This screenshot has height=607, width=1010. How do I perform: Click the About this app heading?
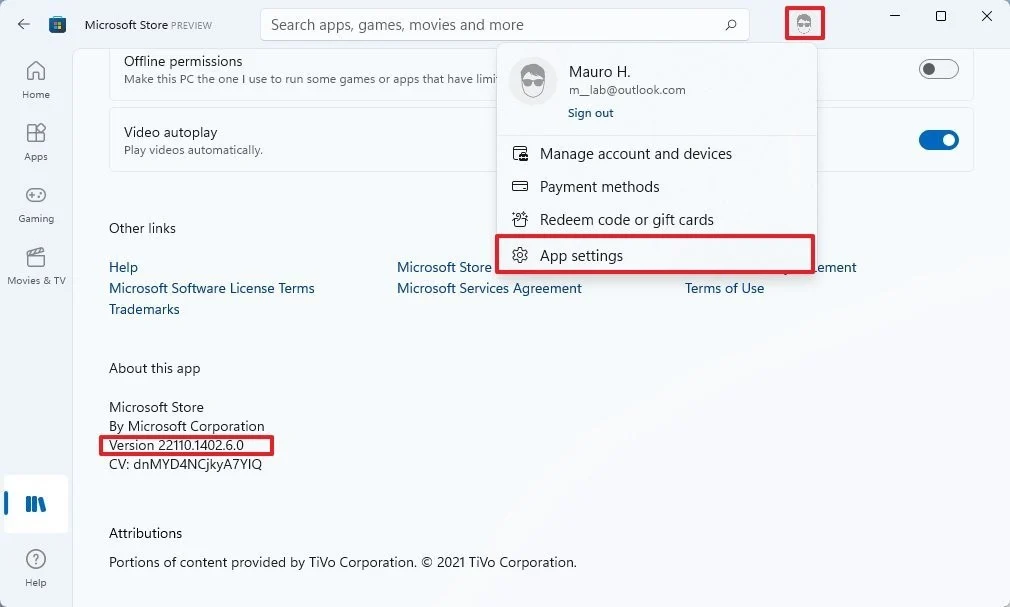[155, 369]
